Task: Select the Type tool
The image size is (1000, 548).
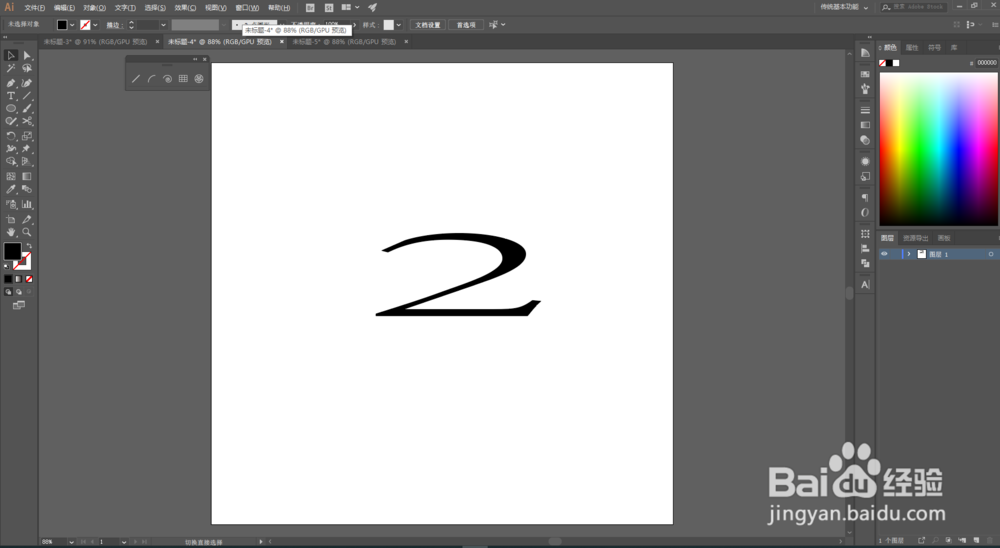Action: click(x=11, y=96)
